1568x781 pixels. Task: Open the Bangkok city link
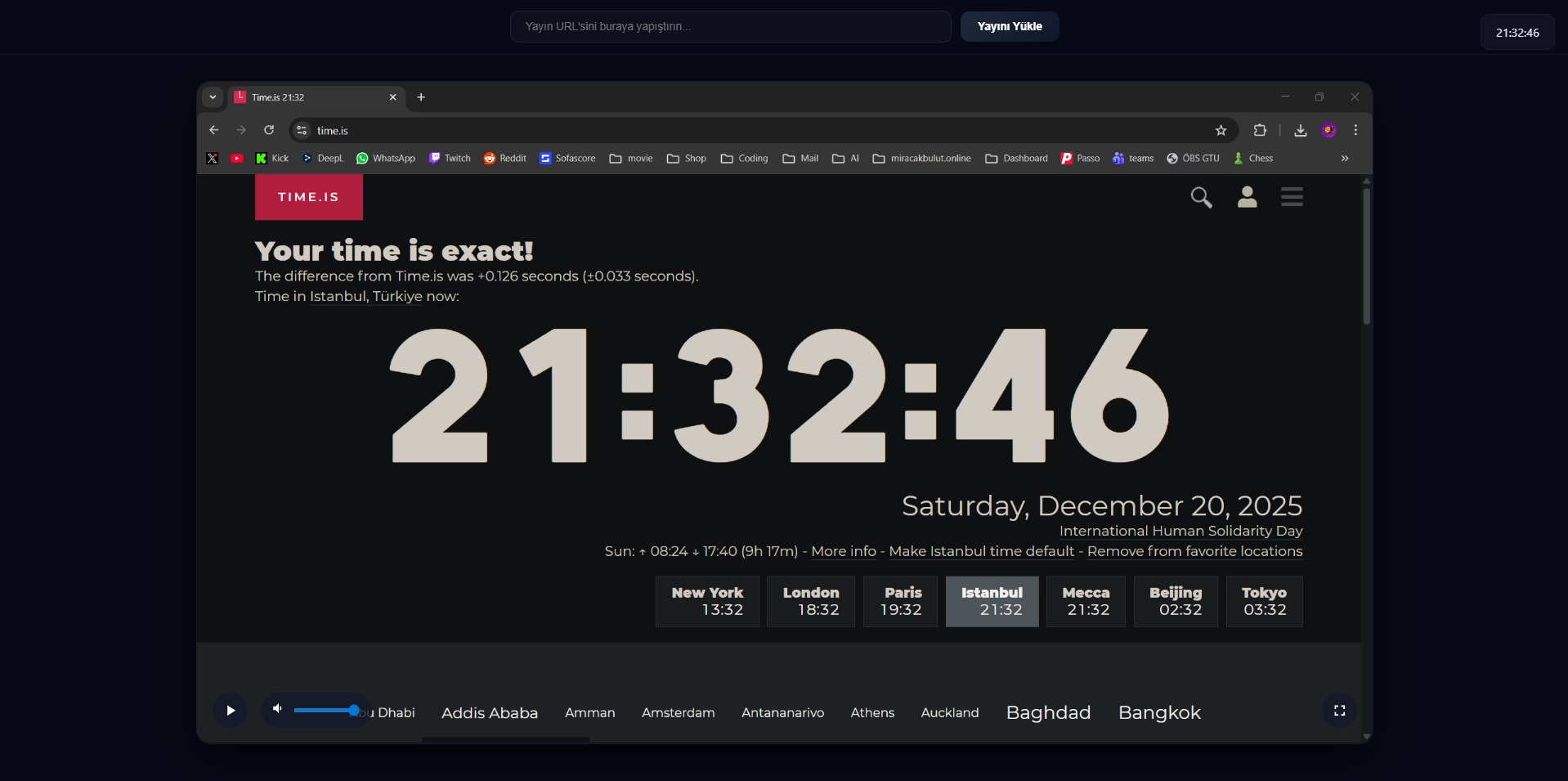coord(1159,712)
